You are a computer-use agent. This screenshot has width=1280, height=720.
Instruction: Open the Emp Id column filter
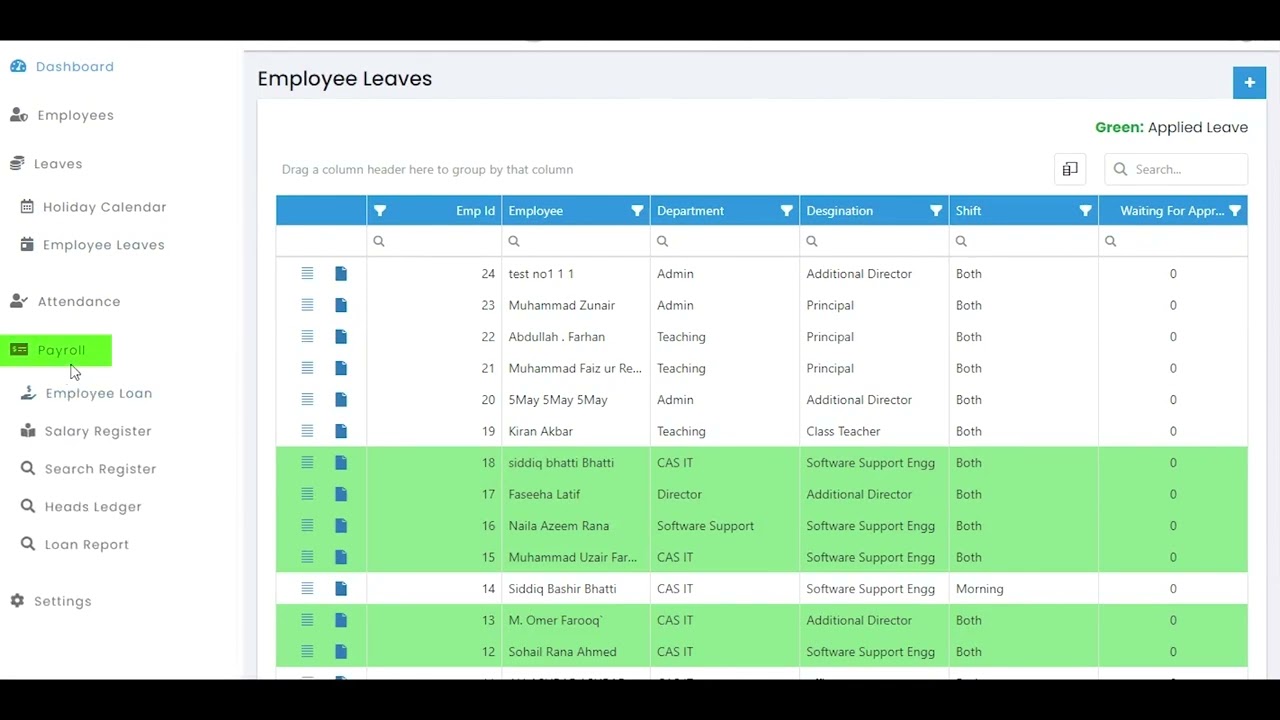coord(380,211)
